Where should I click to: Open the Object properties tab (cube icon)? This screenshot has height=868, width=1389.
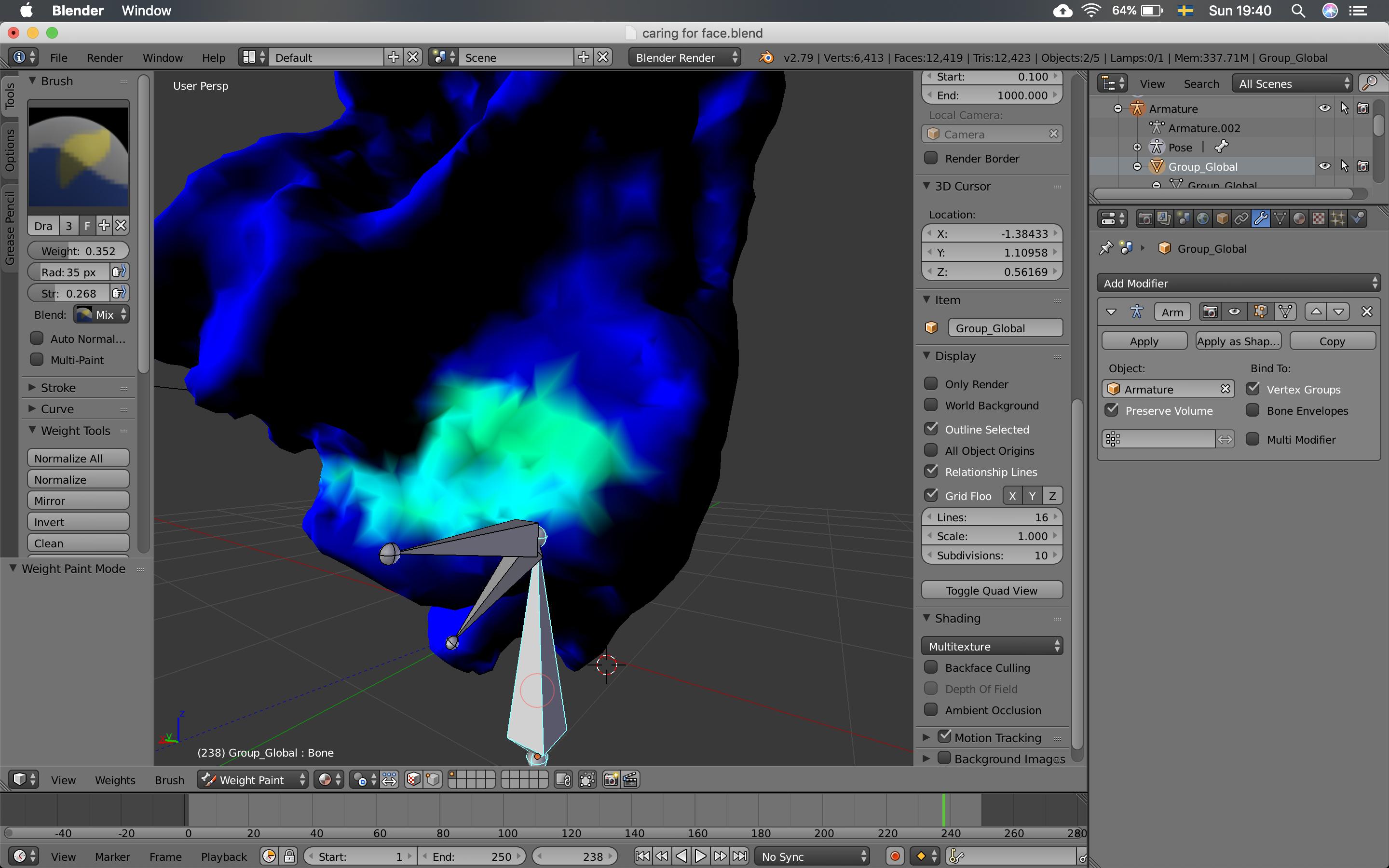point(1222,219)
